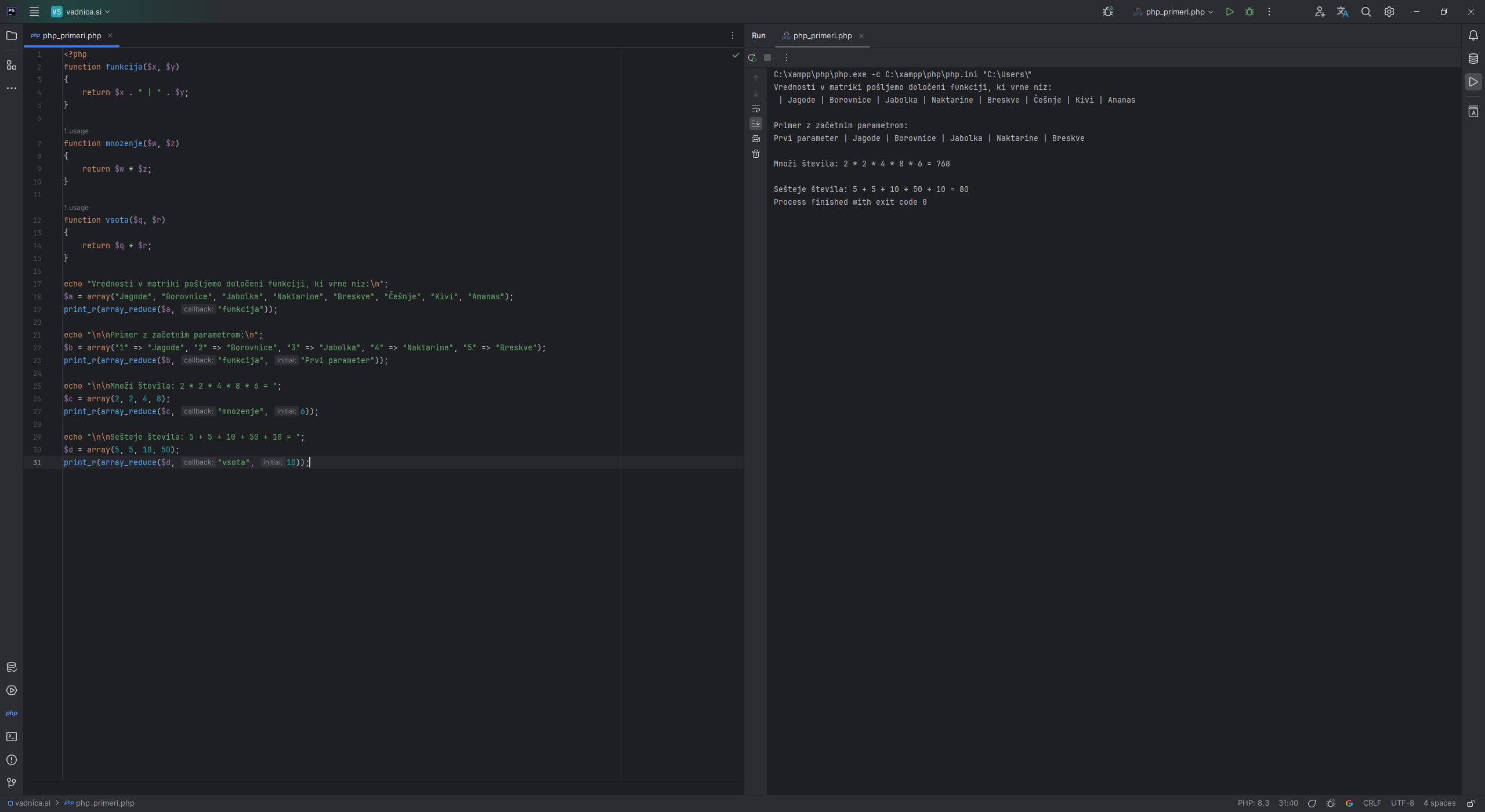Open the main hamburger menu
Screen dimensions: 1485x812
tap(34, 11)
